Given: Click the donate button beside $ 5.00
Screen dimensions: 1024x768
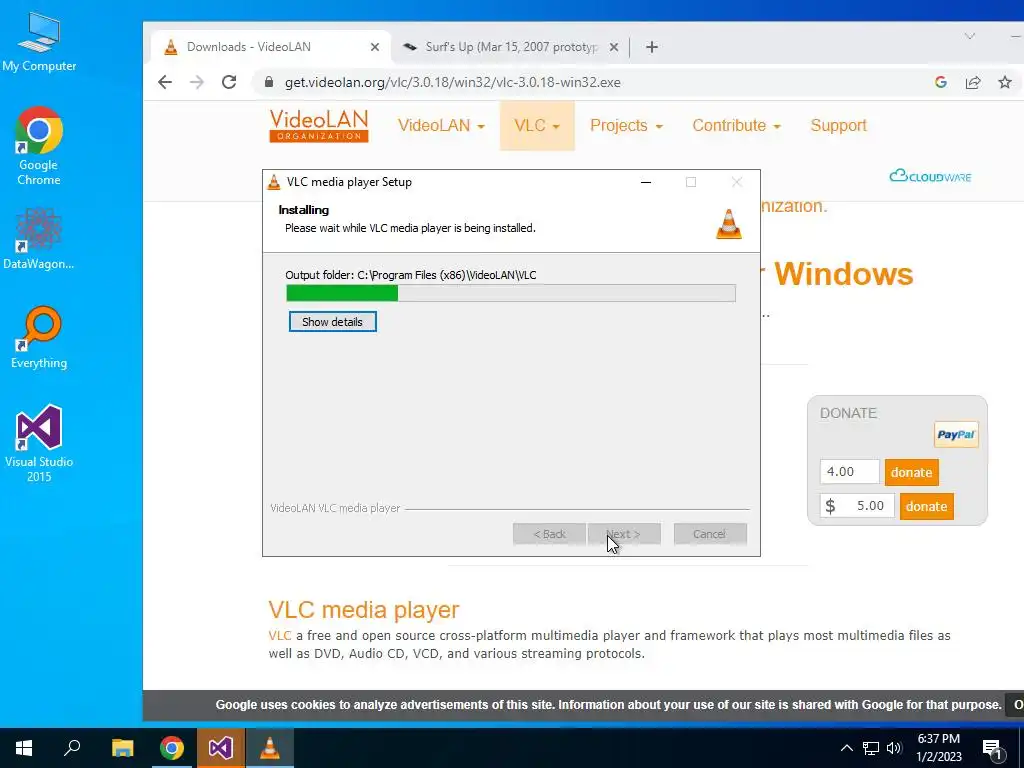Looking at the screenshot, I should [926, 506].
